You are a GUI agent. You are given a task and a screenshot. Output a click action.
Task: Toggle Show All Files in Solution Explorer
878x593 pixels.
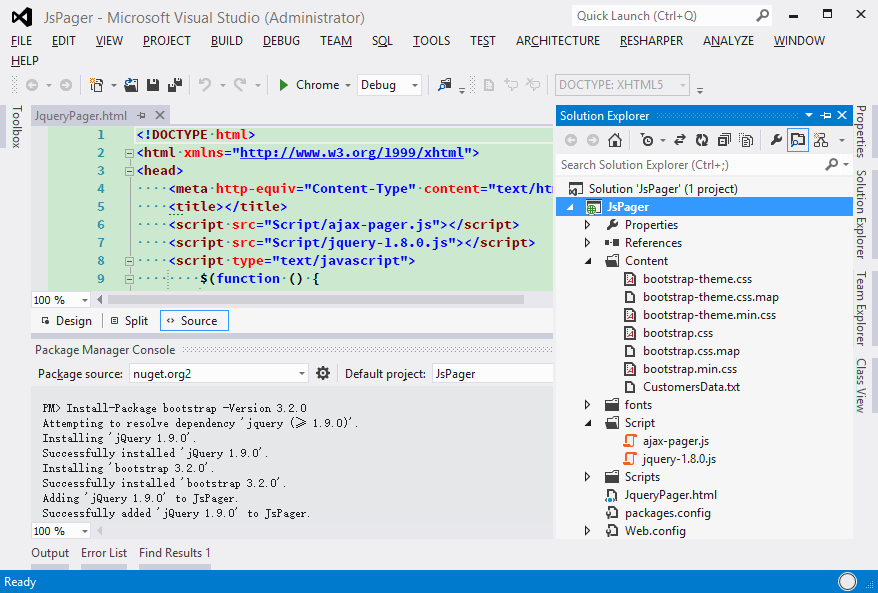tap(744, 140)
